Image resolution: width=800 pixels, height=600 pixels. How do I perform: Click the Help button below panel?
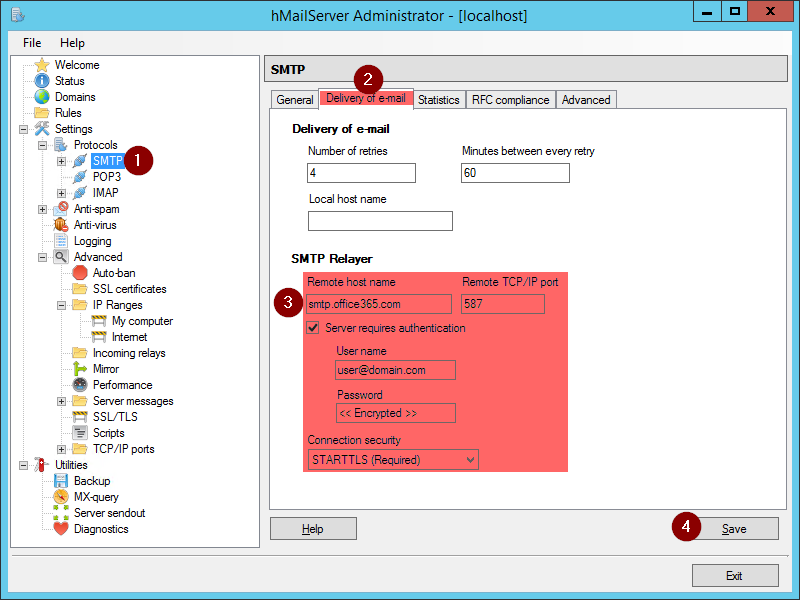(x=313, y=529)
